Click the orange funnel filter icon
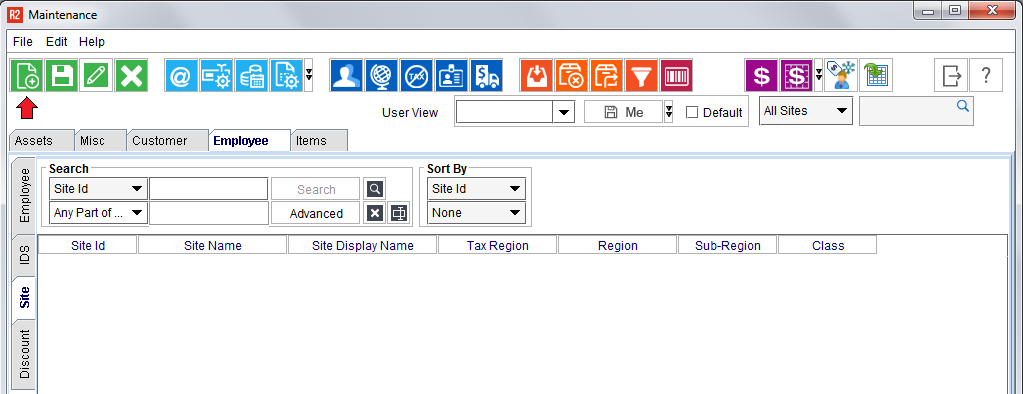Image resolution: width=1023 pixels, height=394 pixels. point(642,76)
